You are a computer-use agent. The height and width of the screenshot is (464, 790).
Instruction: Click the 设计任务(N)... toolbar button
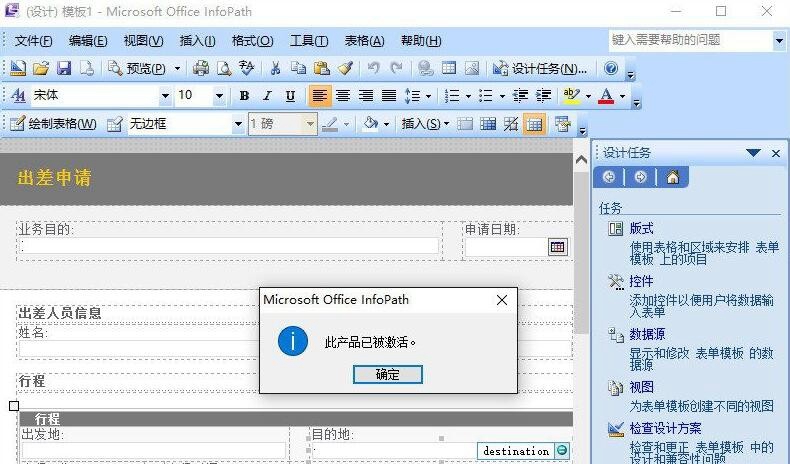(x=540, y=68)
